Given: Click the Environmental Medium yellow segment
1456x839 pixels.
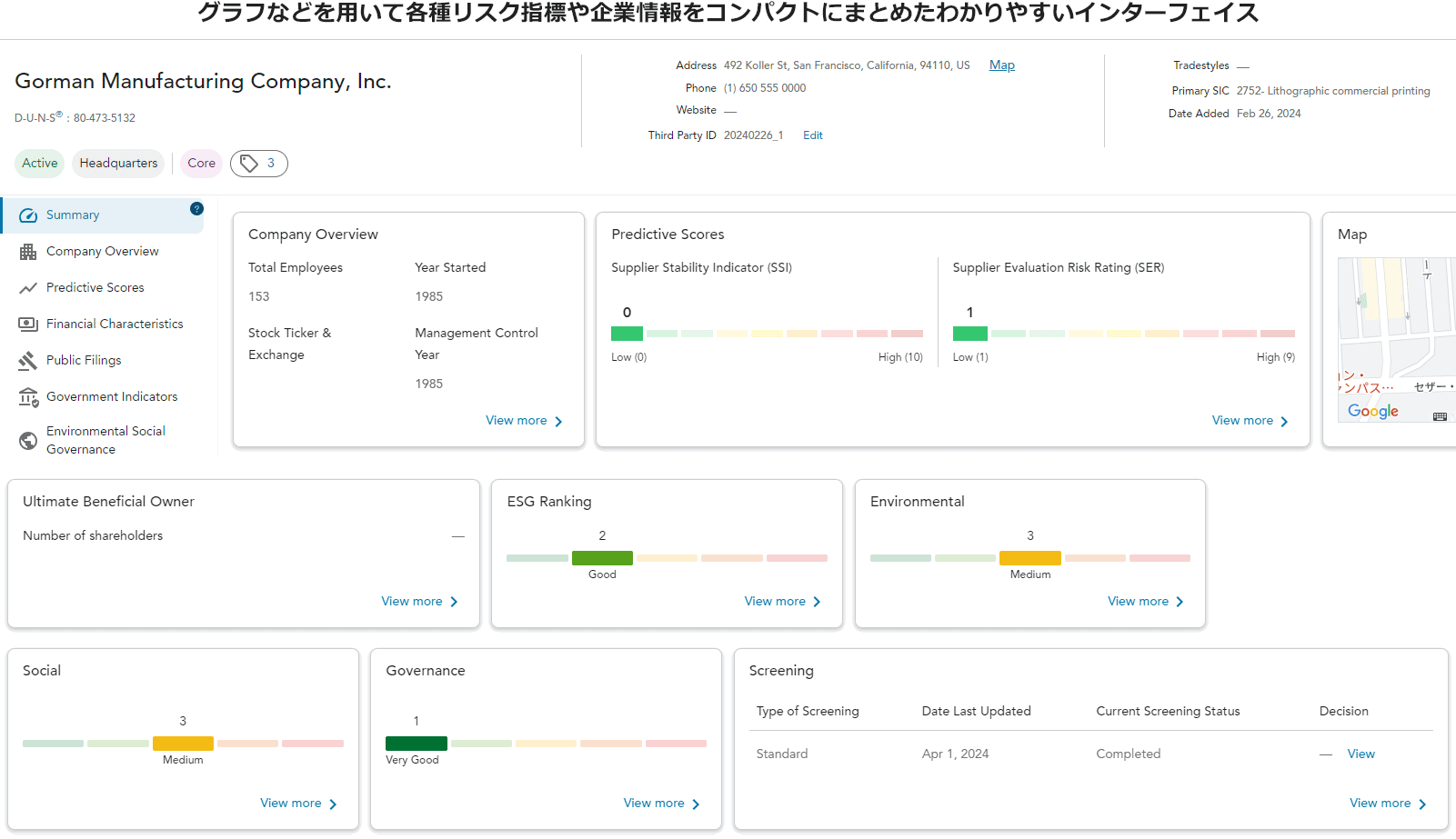Looking at the screenshot, I should coord(1030,558).
